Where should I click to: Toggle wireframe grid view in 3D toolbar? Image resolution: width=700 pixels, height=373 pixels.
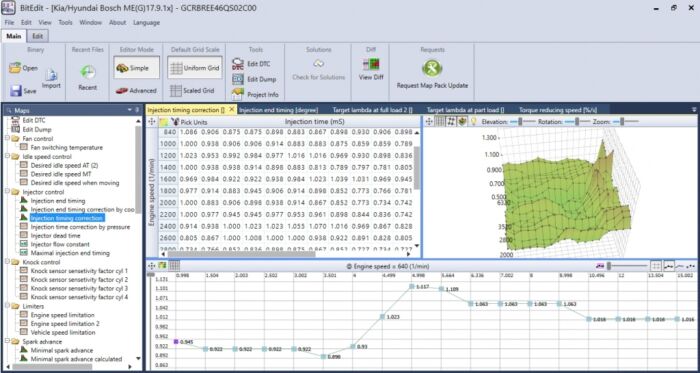(x=440, y=121)
